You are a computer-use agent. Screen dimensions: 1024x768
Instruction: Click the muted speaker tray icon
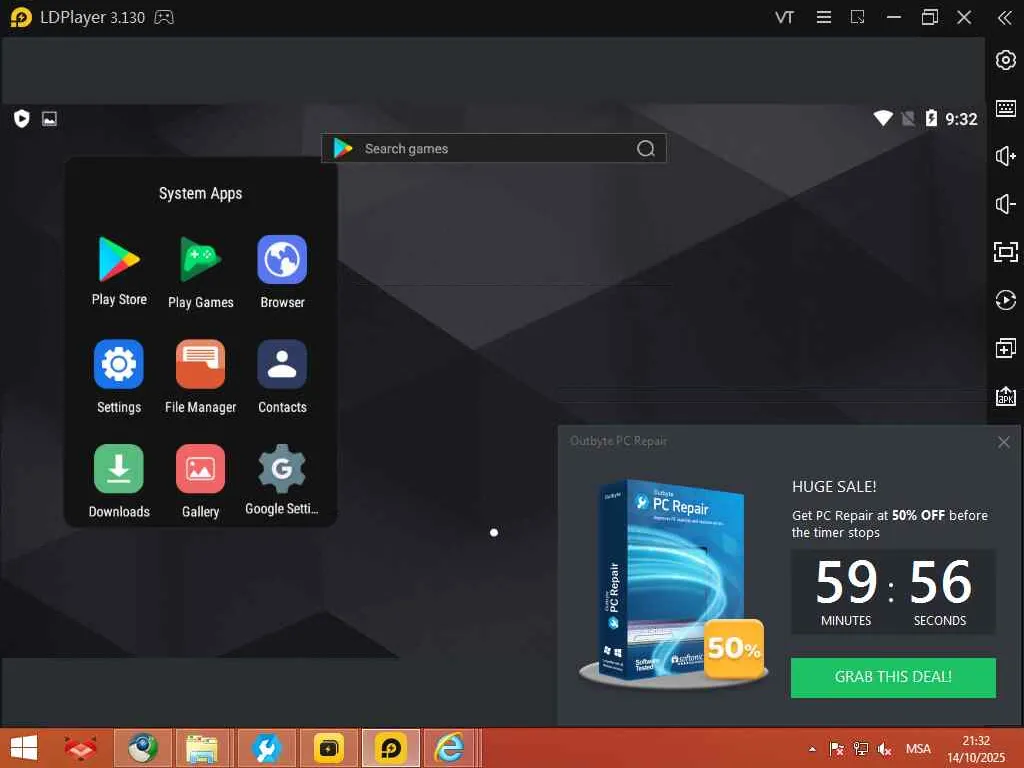[884, 749]
